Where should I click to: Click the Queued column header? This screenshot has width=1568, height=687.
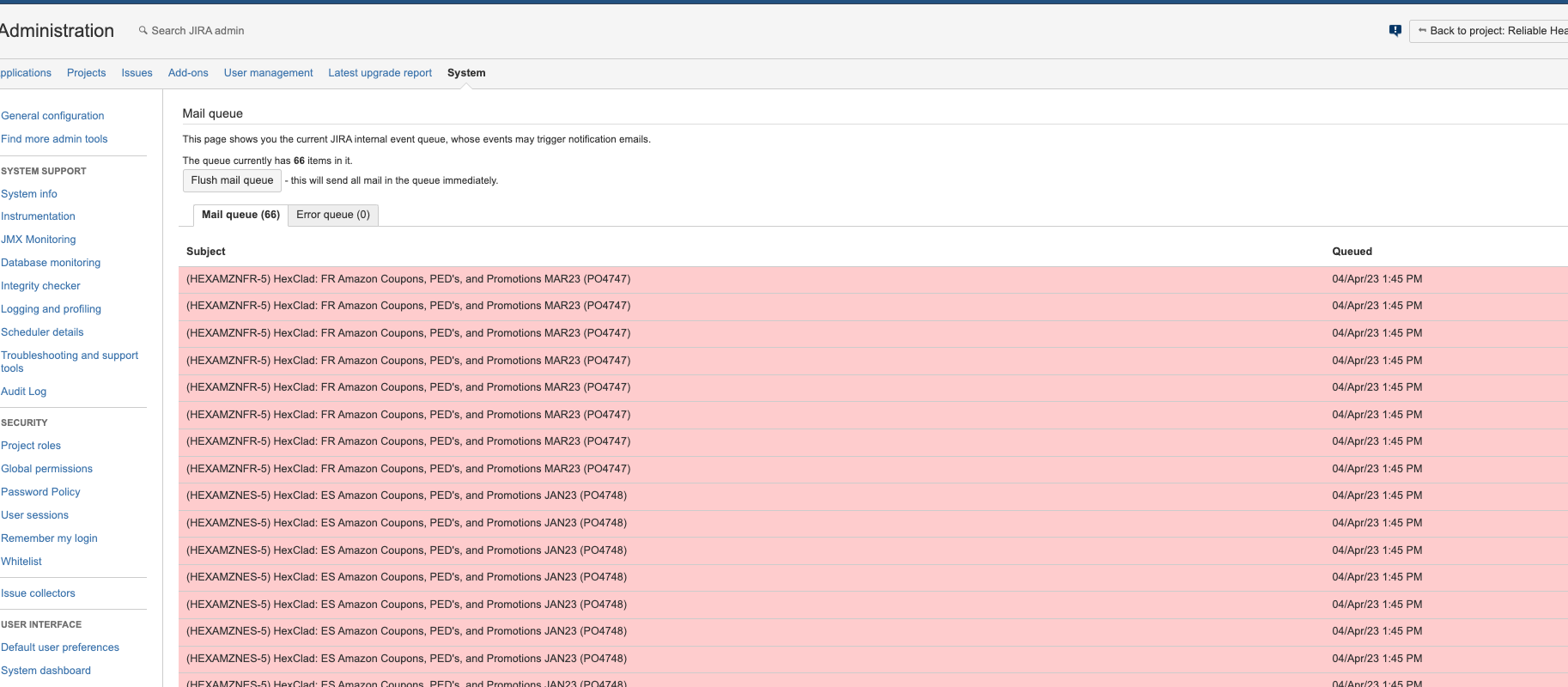(x=1352, y=252)
